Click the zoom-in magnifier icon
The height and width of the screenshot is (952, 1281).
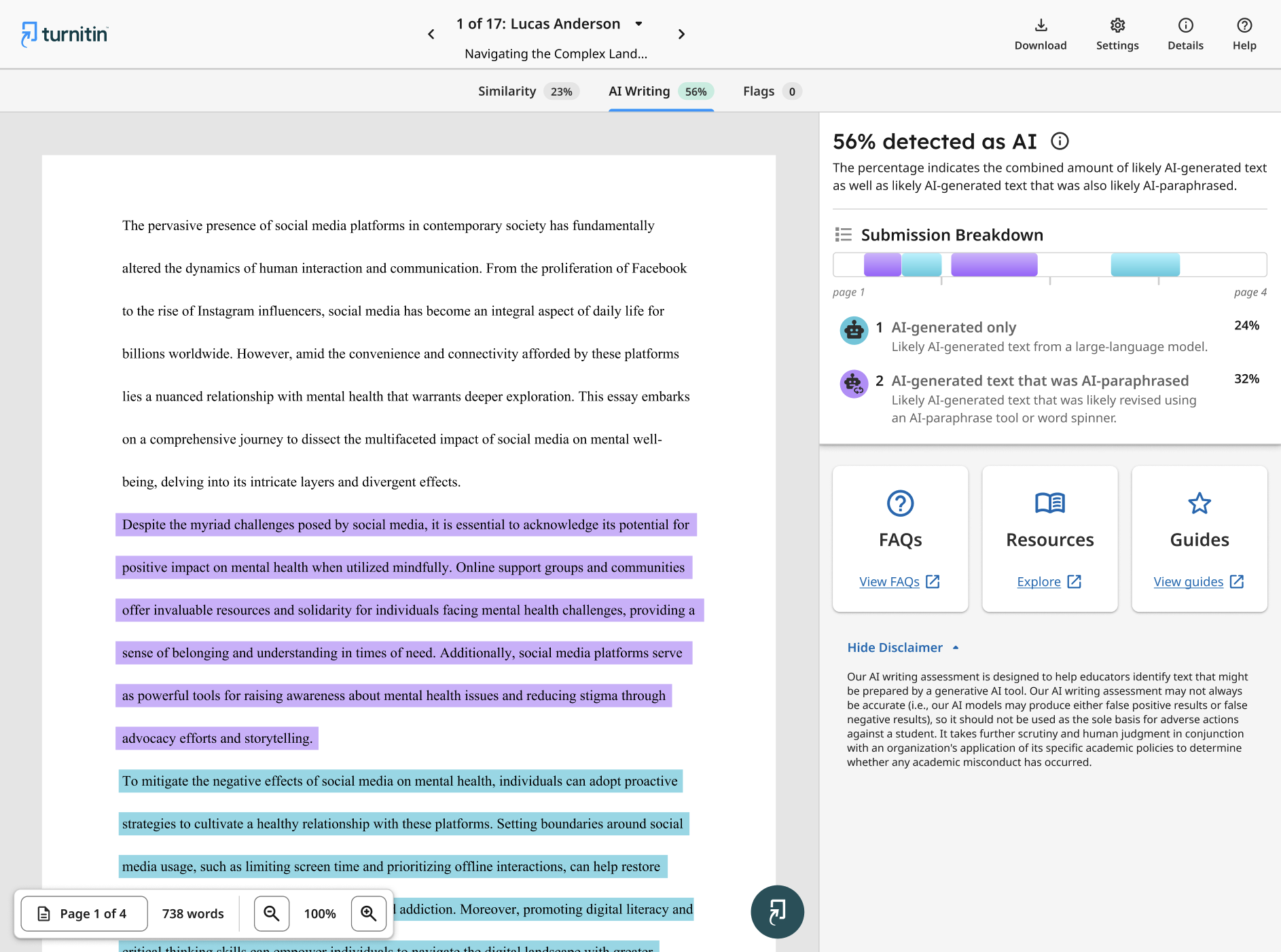coord(368,913)
